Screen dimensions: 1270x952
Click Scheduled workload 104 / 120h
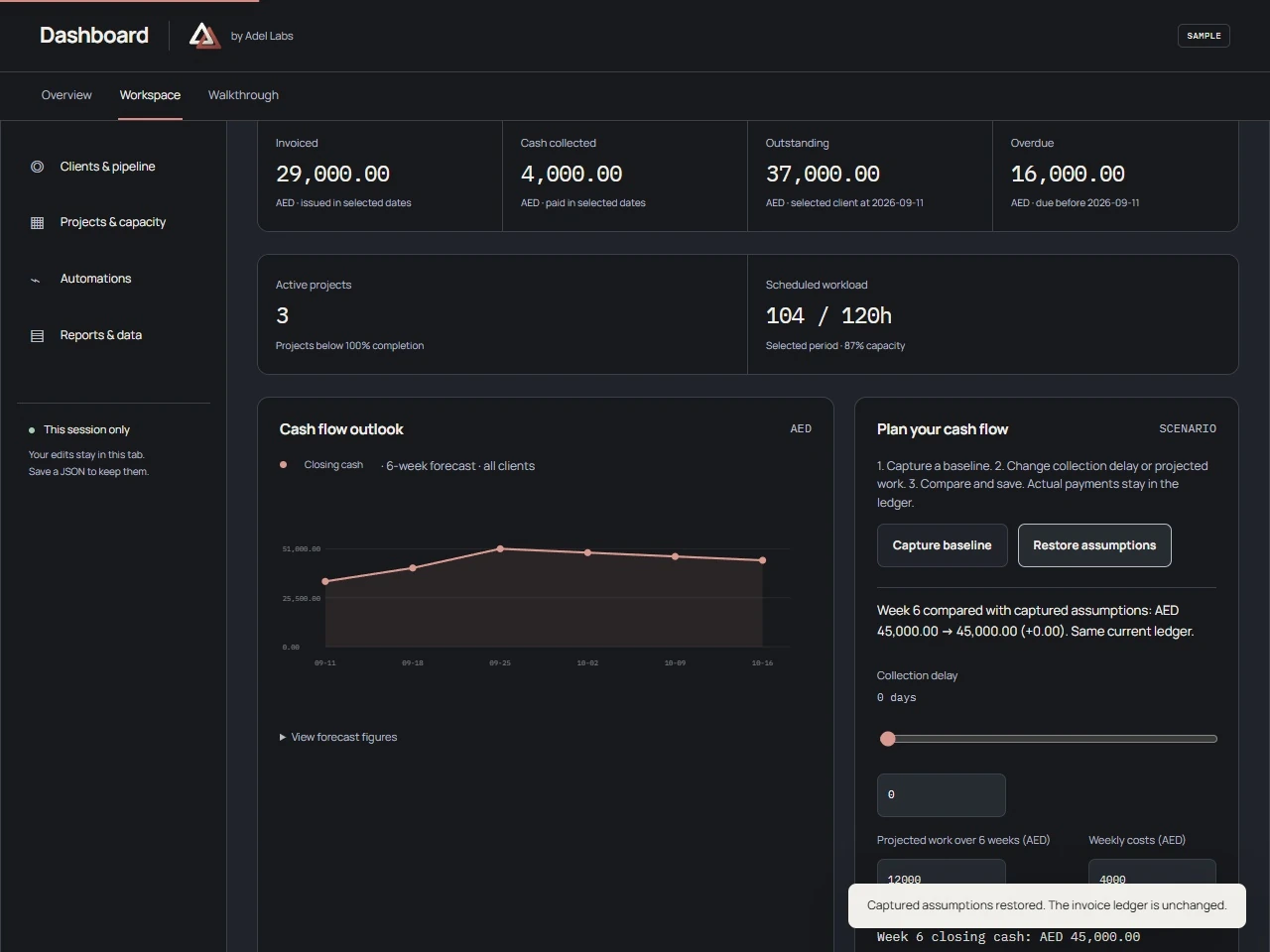point(828,316)
